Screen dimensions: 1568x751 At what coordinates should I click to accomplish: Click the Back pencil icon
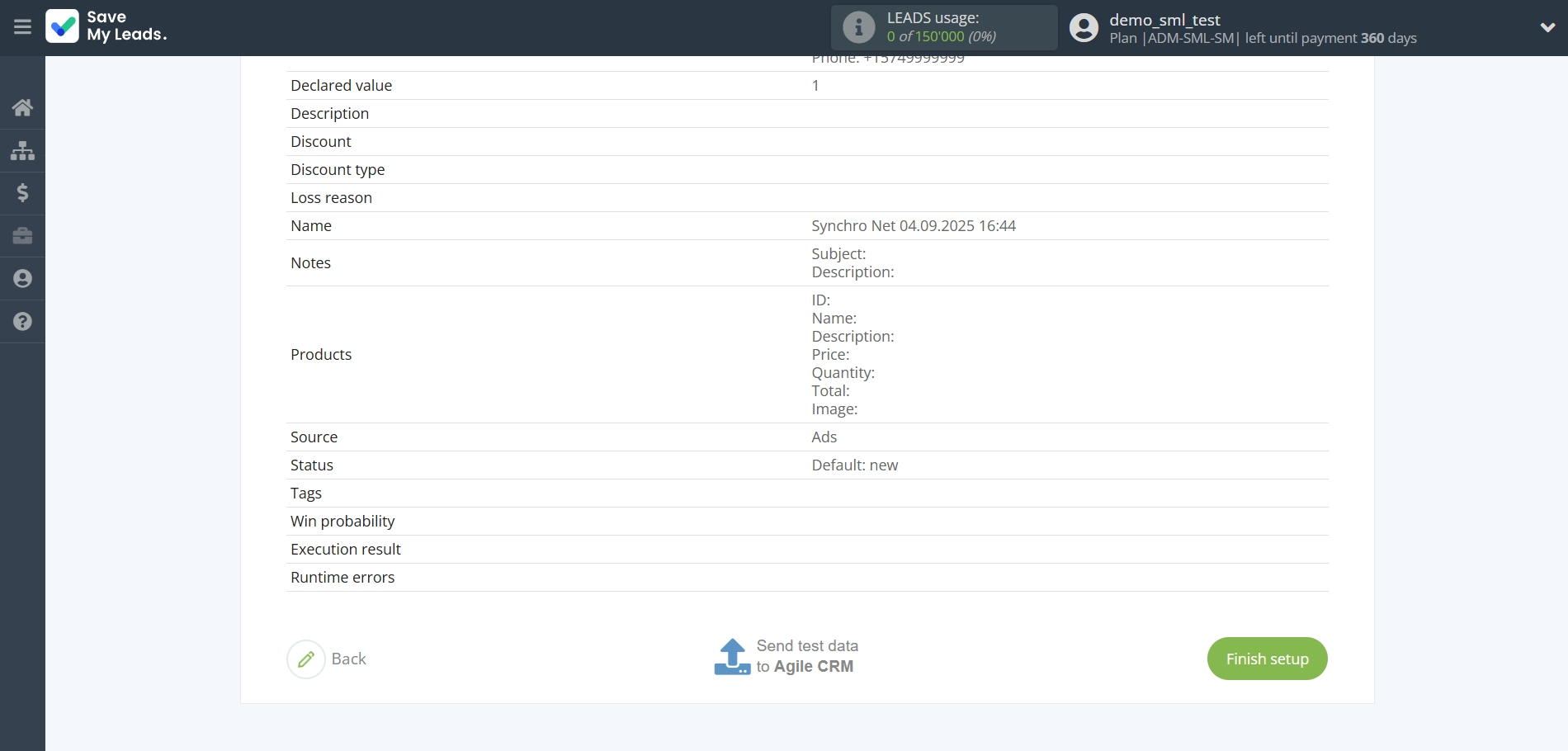click(x=306, y=659)
